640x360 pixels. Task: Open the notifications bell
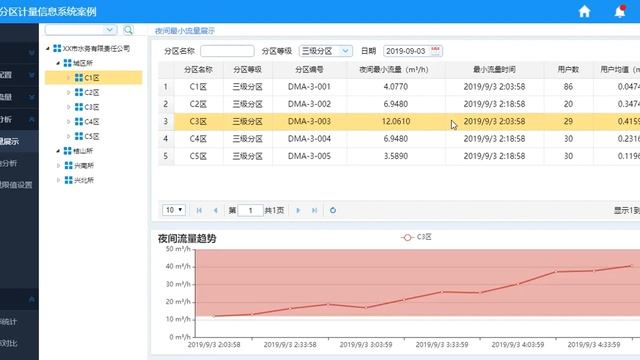(x=620, y=11)
